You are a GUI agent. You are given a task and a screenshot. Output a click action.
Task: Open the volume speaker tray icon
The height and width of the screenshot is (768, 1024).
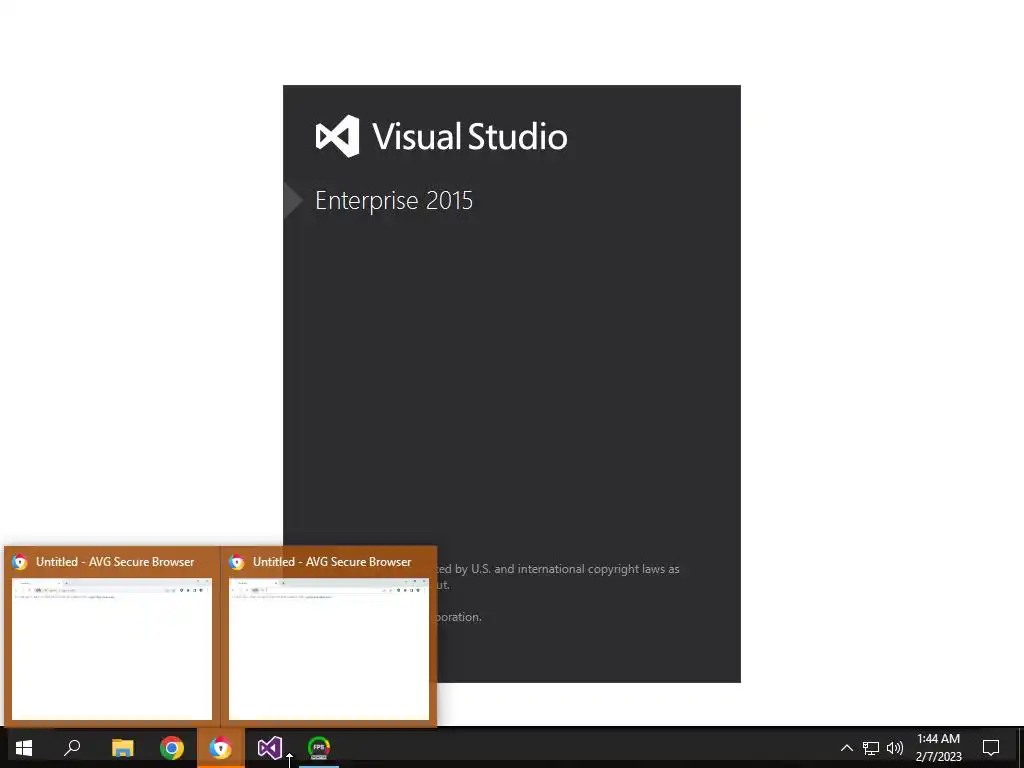[x=895, y=748]
